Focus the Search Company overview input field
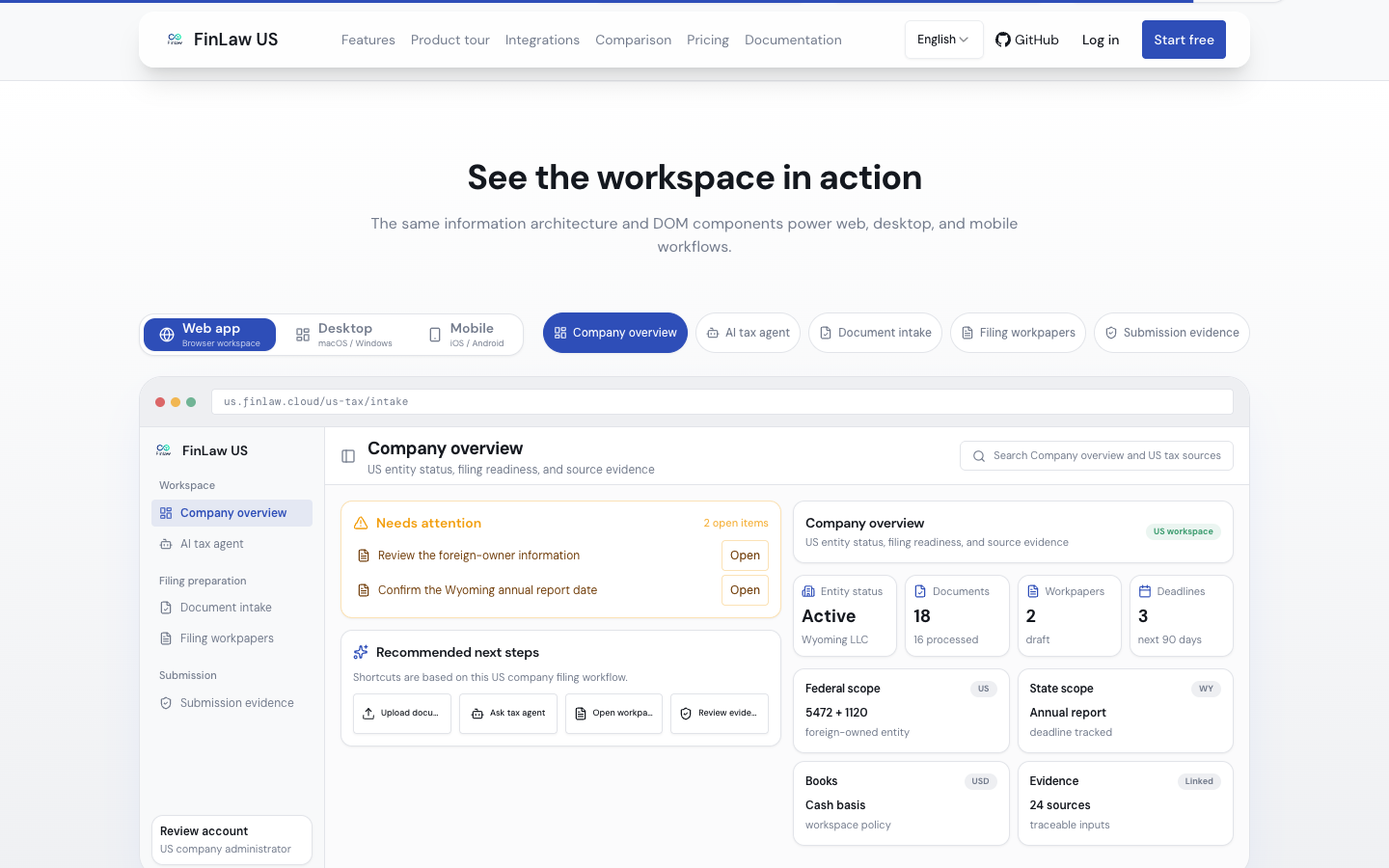1389x868 pixels. click(x=1097, y=456)
